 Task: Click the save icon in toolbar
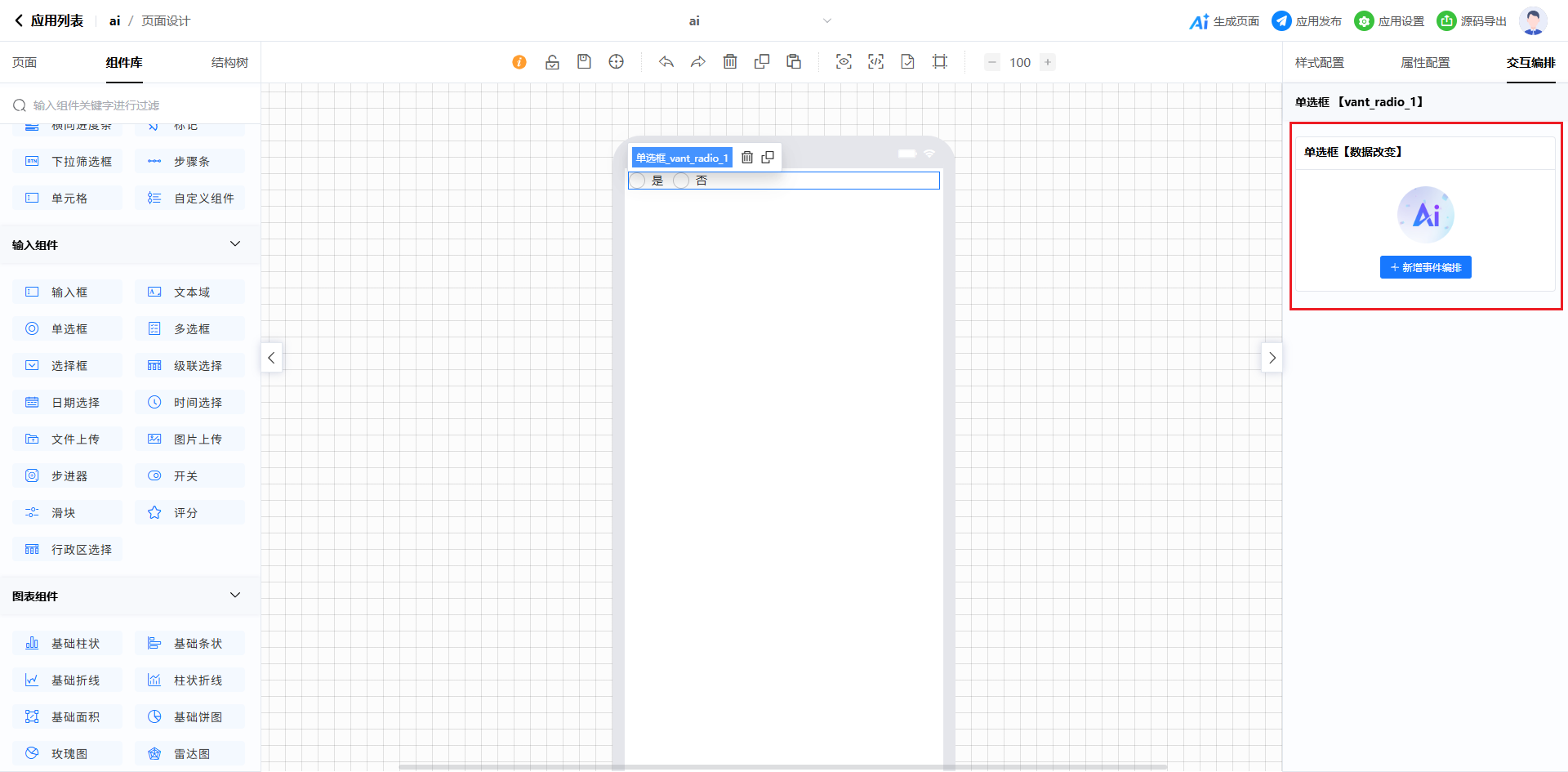tap(584, 62)
